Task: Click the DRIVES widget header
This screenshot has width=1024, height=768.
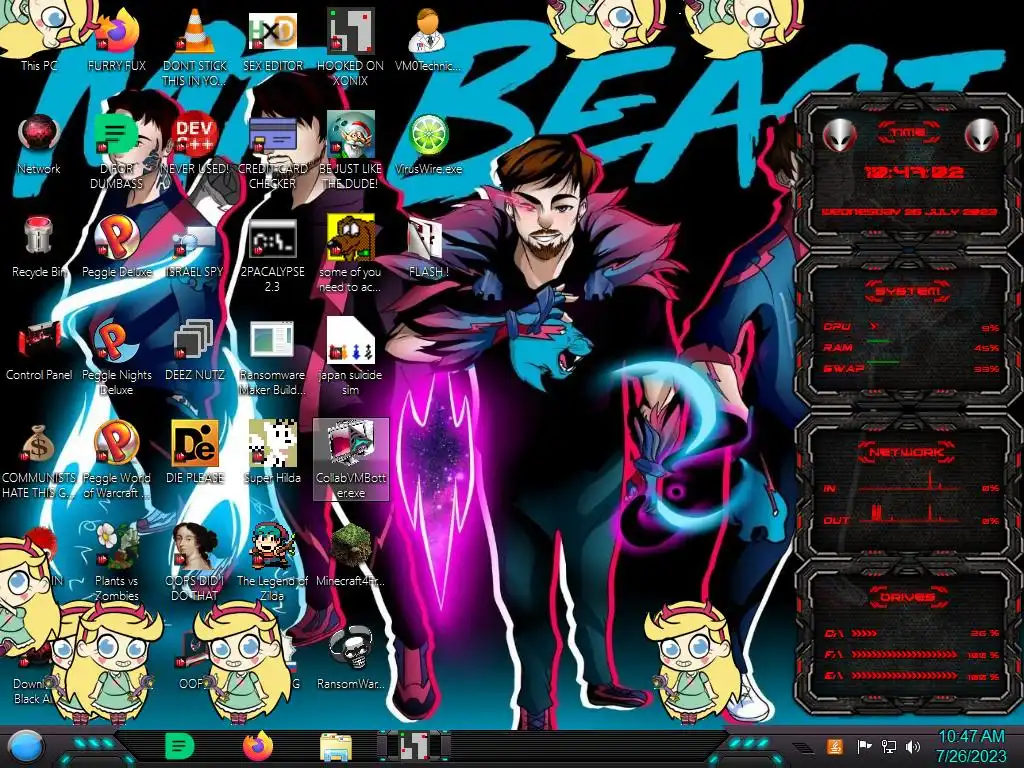Action: [908, 597]
